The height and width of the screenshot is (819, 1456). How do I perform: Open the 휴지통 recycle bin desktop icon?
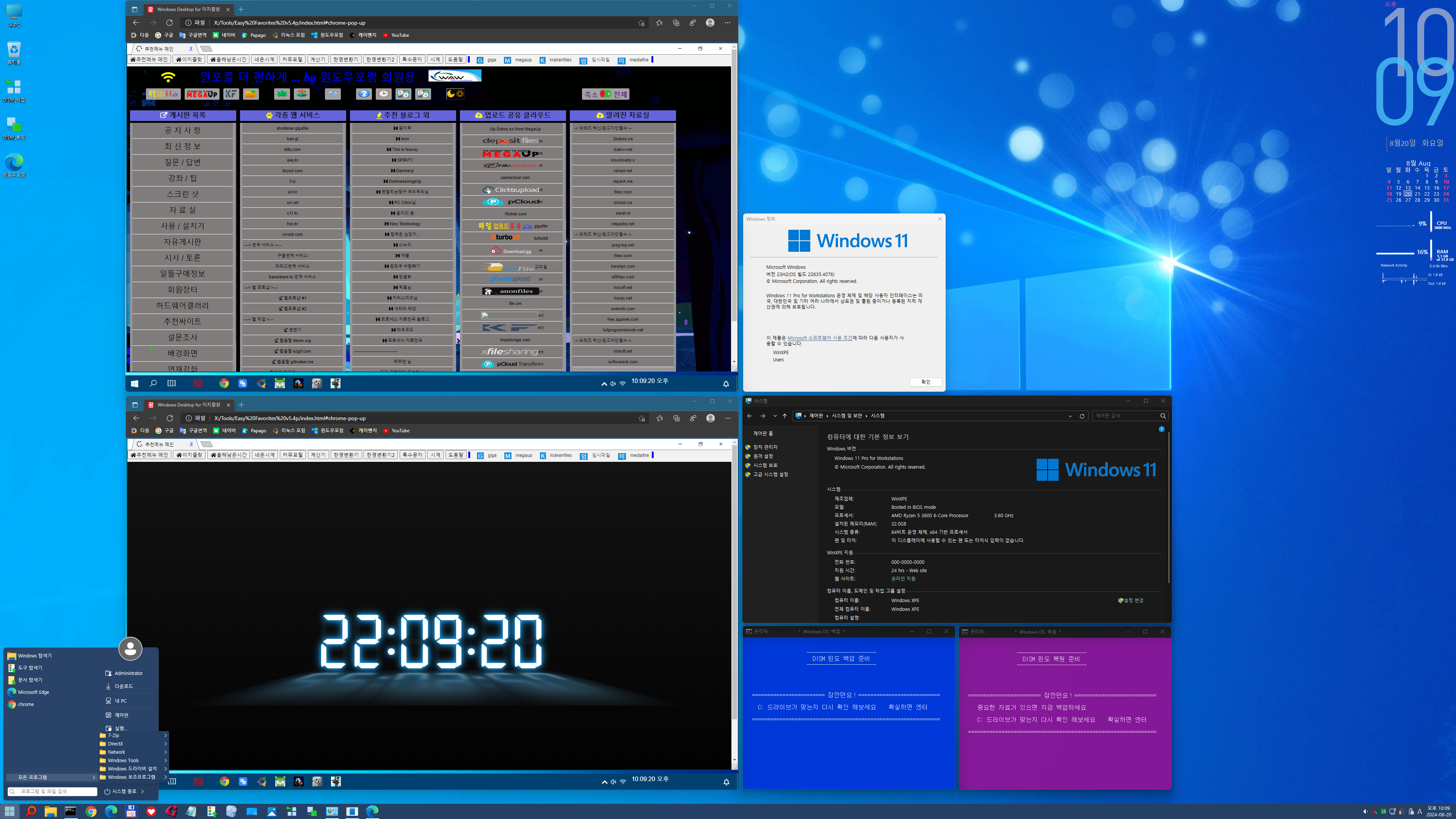tap(14, 53)
